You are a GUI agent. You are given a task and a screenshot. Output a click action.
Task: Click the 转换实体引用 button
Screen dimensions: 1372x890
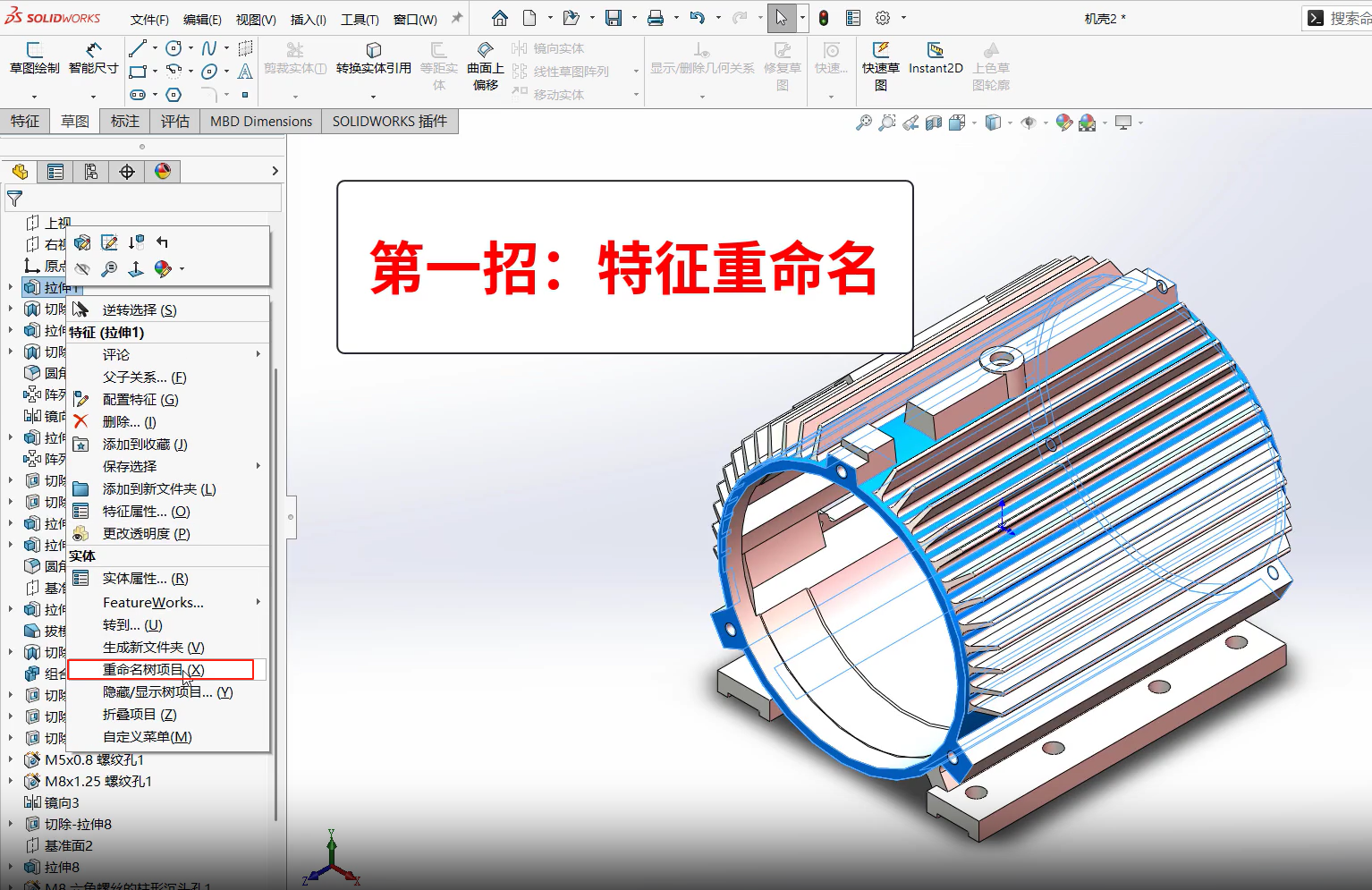[x=374, y=58]
